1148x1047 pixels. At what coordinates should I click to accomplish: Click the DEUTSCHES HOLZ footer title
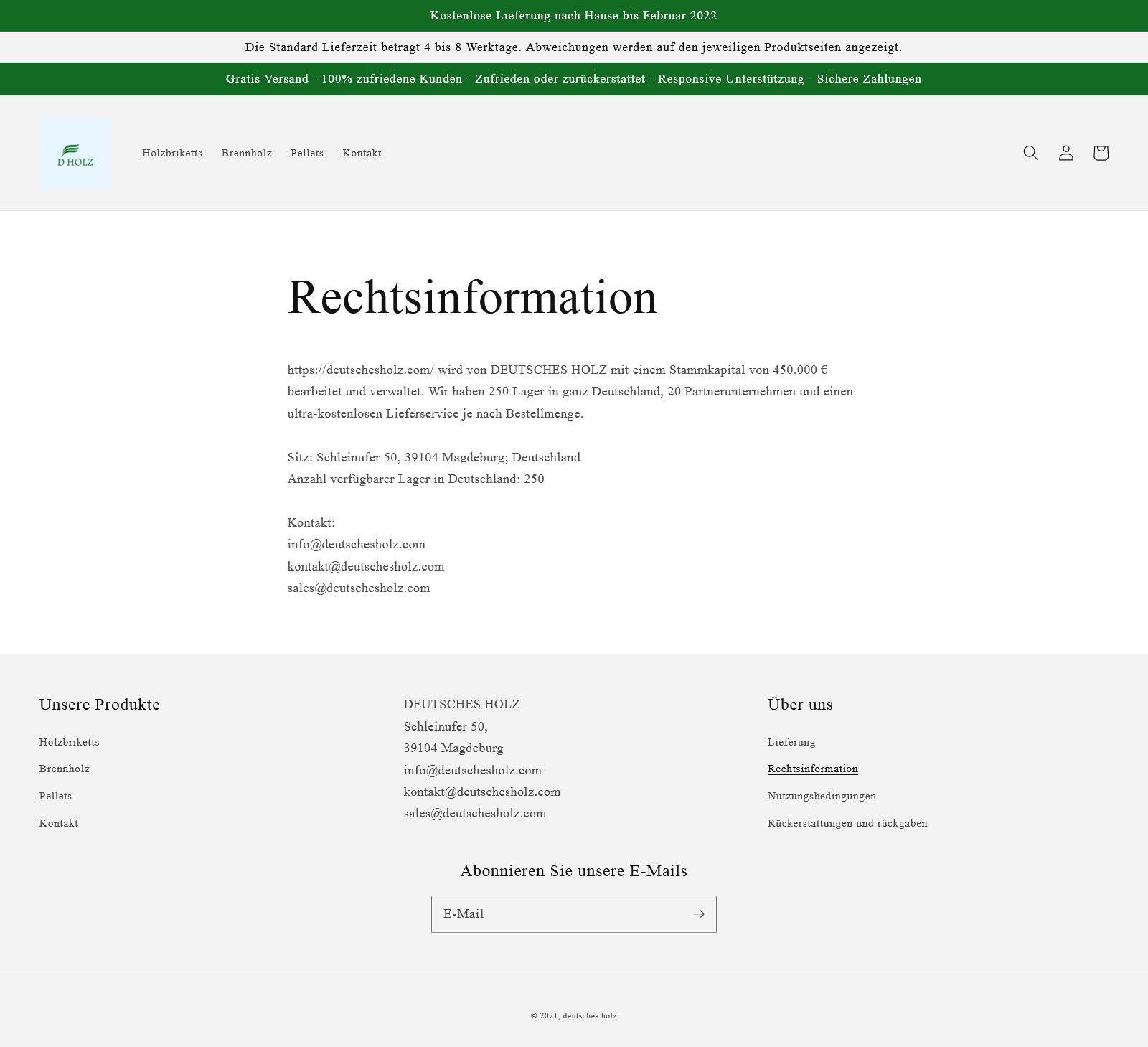tap(462, 704)
